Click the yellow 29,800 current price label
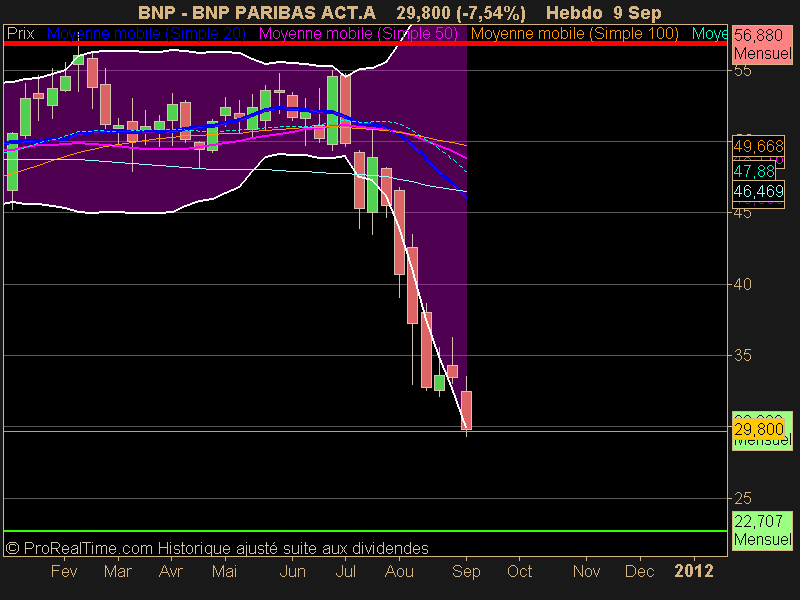The width and height of the screenshot is (800, 600). click(x=758, y=429)
